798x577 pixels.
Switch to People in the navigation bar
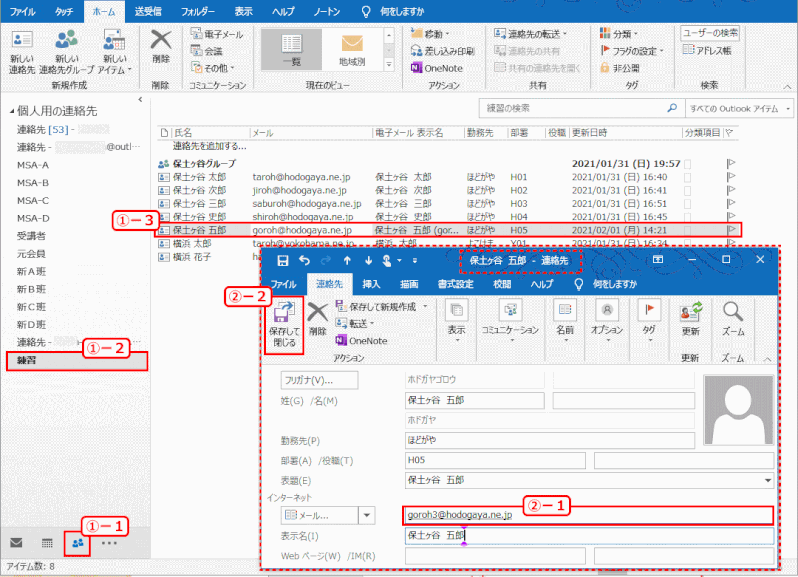tap(78, 543)
